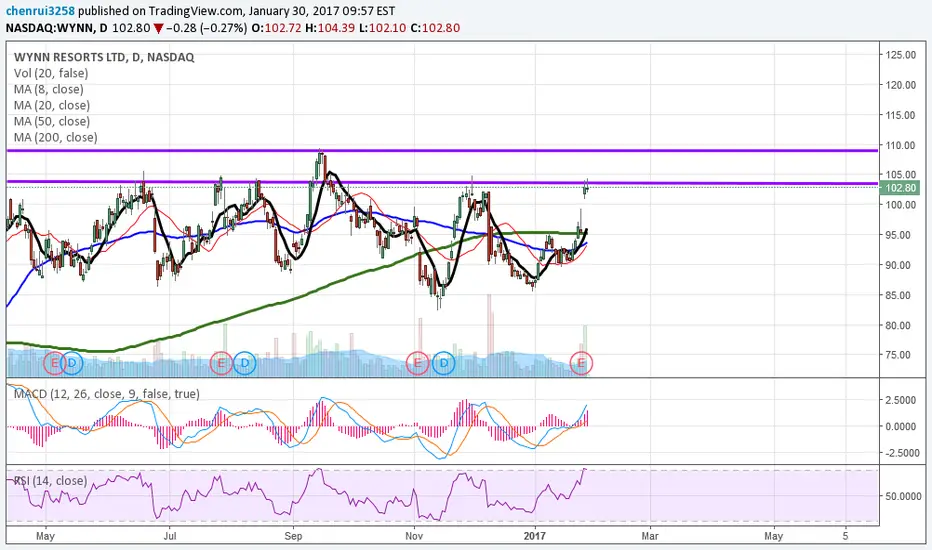The image size is (932, 550).
Task: Click the 50.0000 RSI axis value
Action: tap(904, 495)
